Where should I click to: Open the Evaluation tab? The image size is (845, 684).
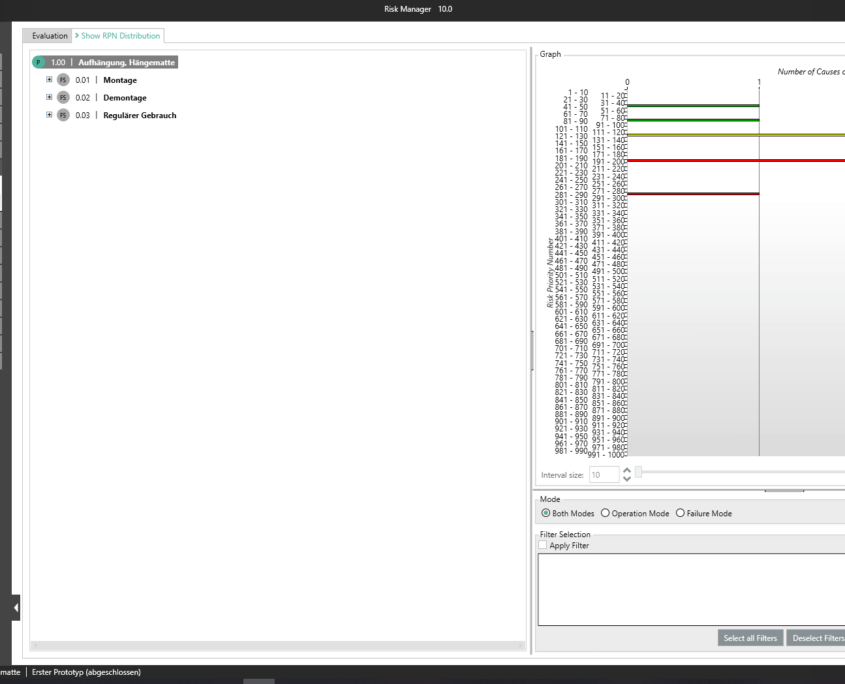(50, 36)
